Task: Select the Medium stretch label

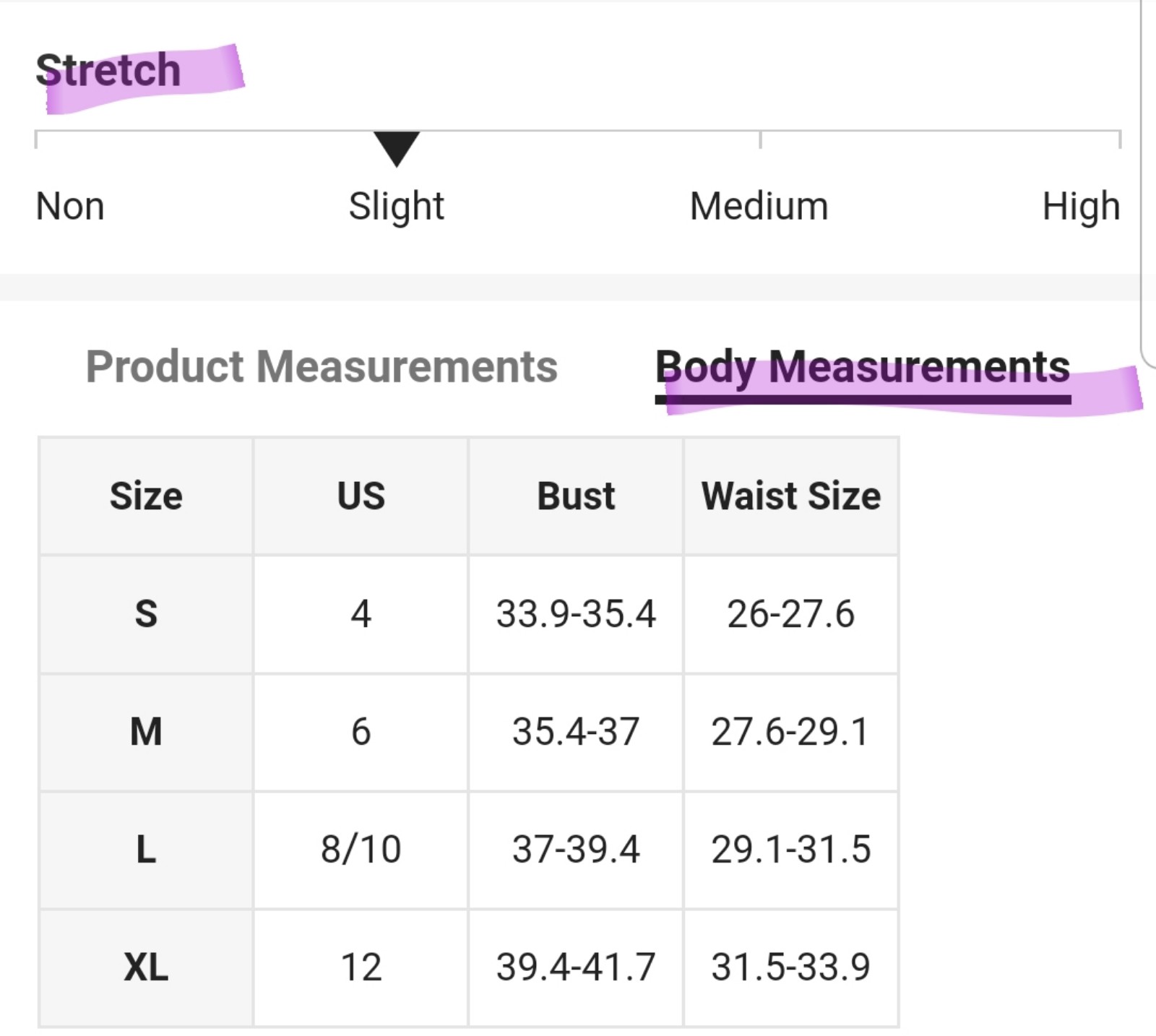Action: (759, 206)
